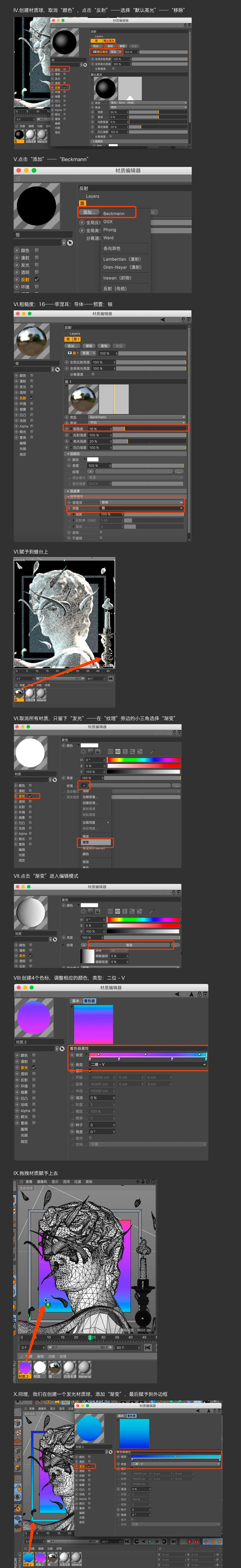Expand the 渐变 disclosure arrow in 材质.2 editor
The image size is (241, 1568).
pos(86,1055)
